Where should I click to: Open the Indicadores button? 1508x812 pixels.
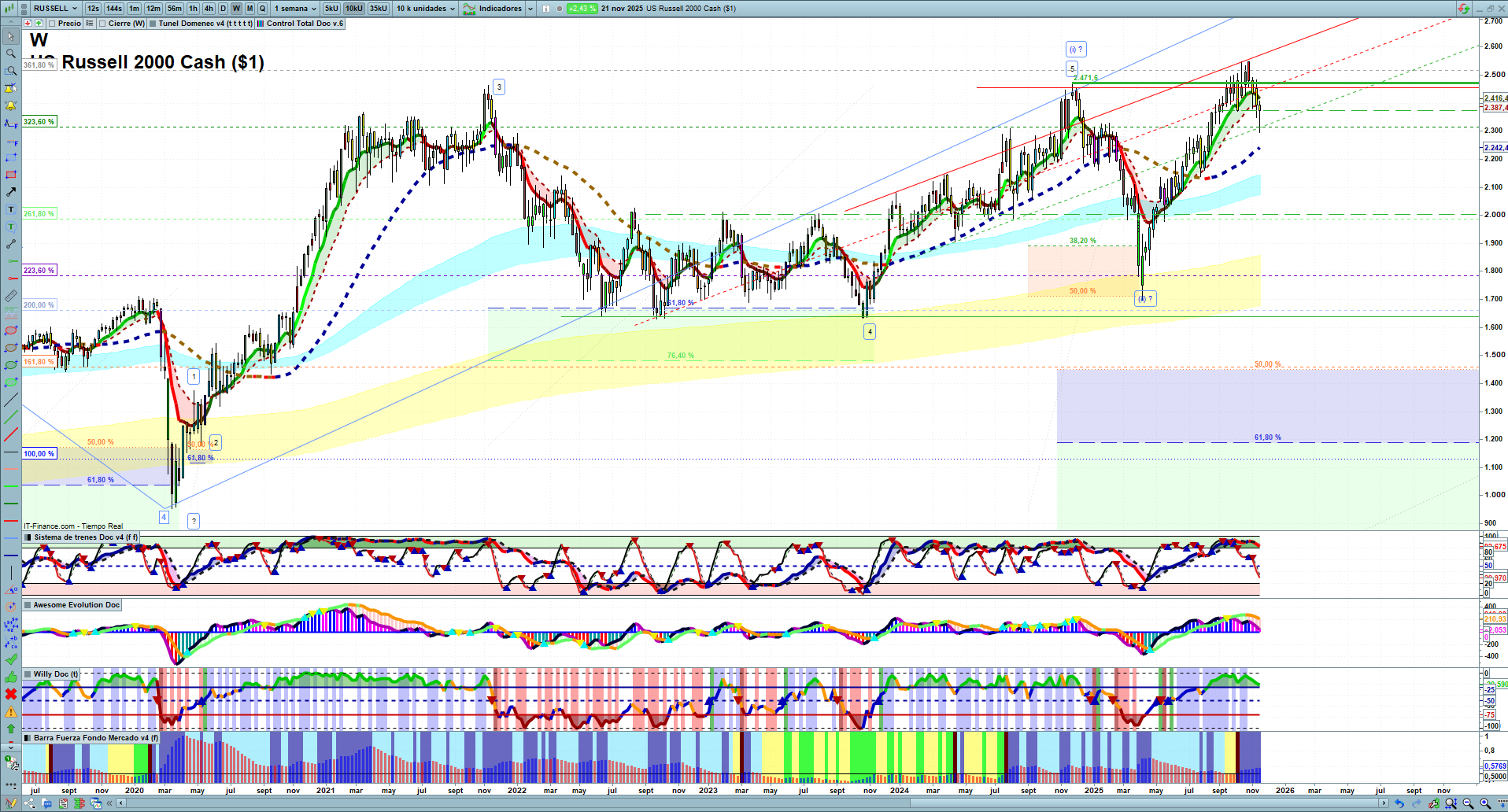coord(493,9)
